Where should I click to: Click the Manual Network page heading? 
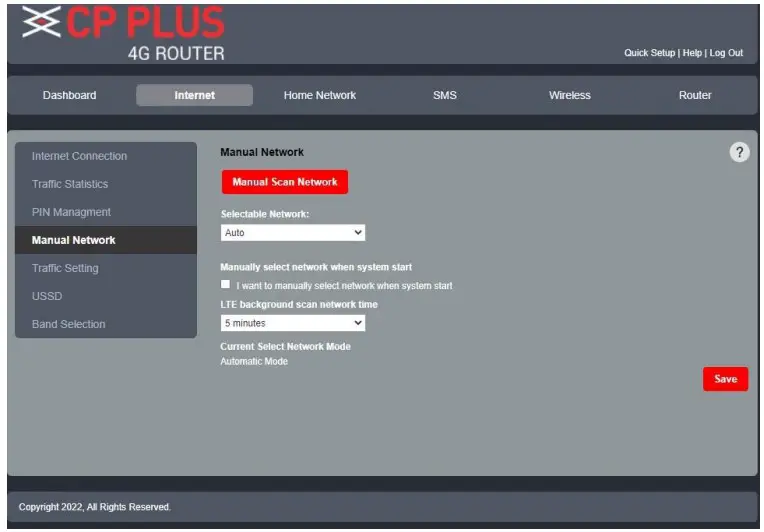click(262, 152)
